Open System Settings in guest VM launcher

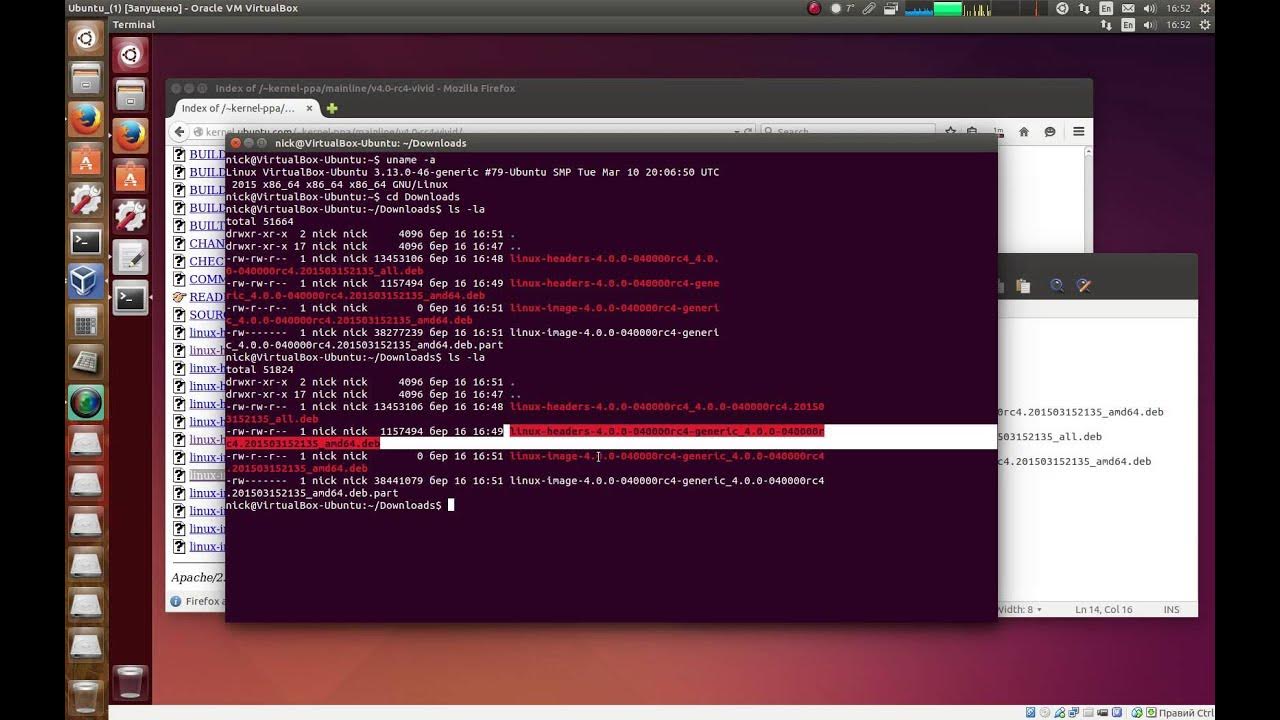click(130, 216)
